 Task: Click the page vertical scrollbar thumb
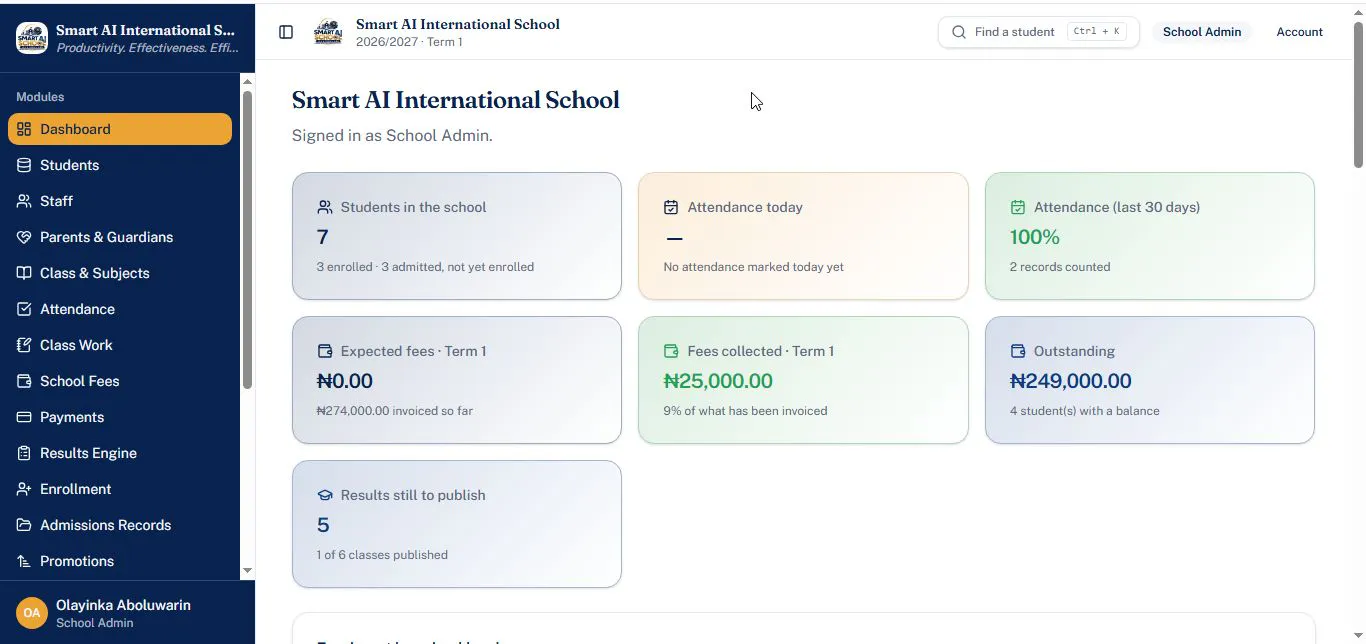click(x=1358, y=94)
